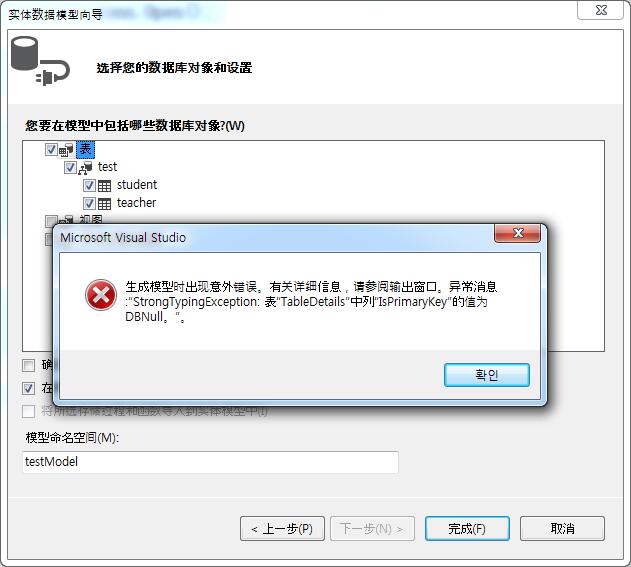Select the student table entry
631x567 pixels.
click(x=137, y=185)
